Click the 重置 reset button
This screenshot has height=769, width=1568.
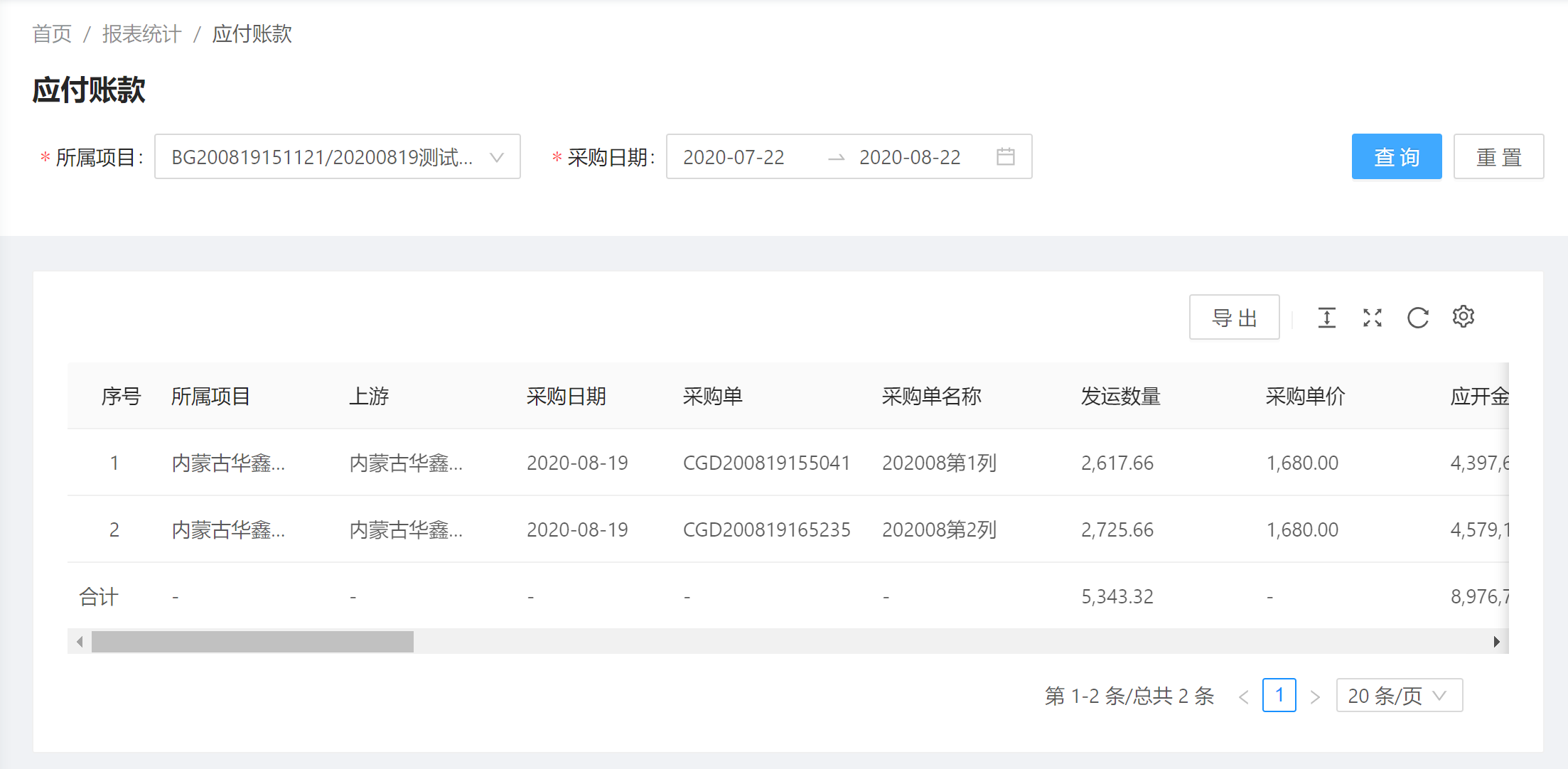pos(1498,156)
